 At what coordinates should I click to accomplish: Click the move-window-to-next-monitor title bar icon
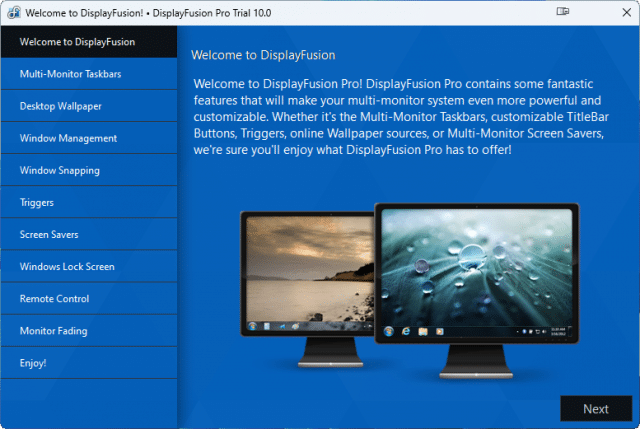click(x=562, y=11)
